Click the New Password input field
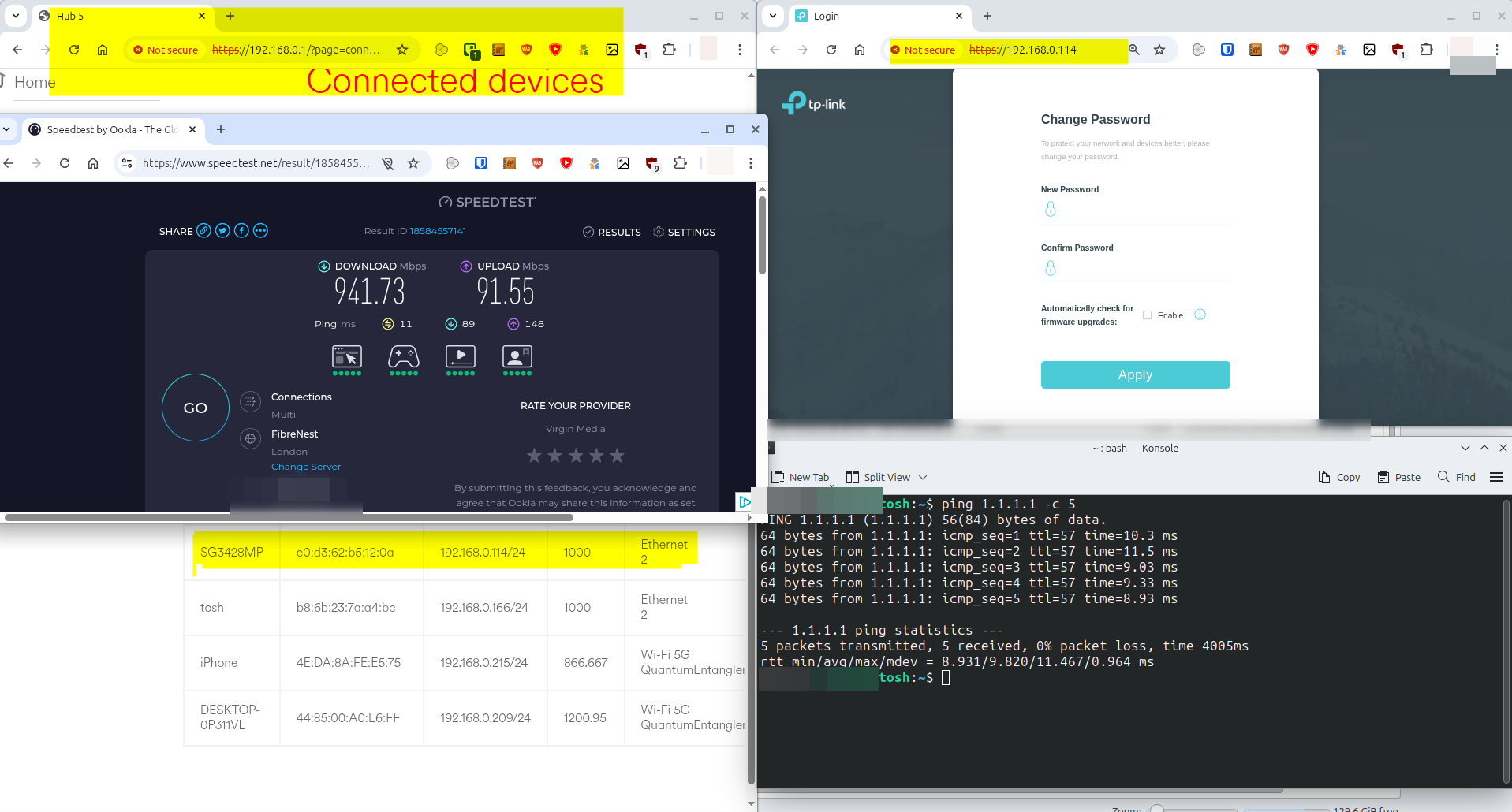This screenshot has height=812, width=1512. click(x=1136, y=210)
